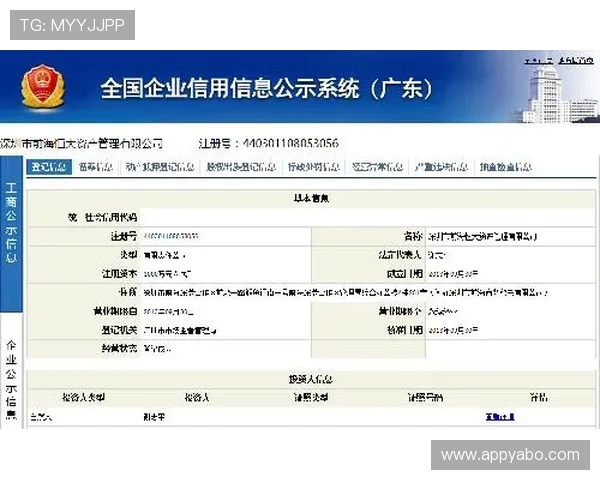Click the second (right) link at the header's top right

(x=576, y=60)
